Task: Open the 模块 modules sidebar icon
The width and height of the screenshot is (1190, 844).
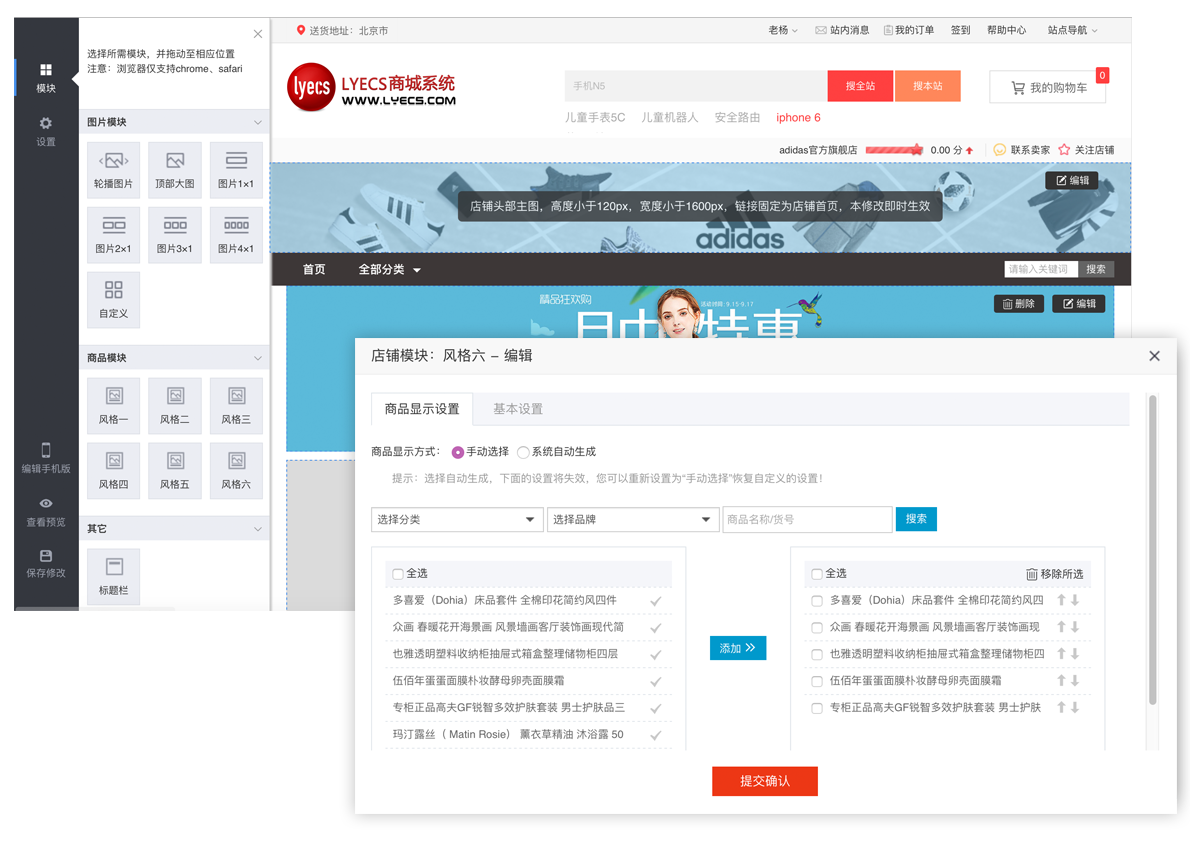Action: (x=46, y=77)
